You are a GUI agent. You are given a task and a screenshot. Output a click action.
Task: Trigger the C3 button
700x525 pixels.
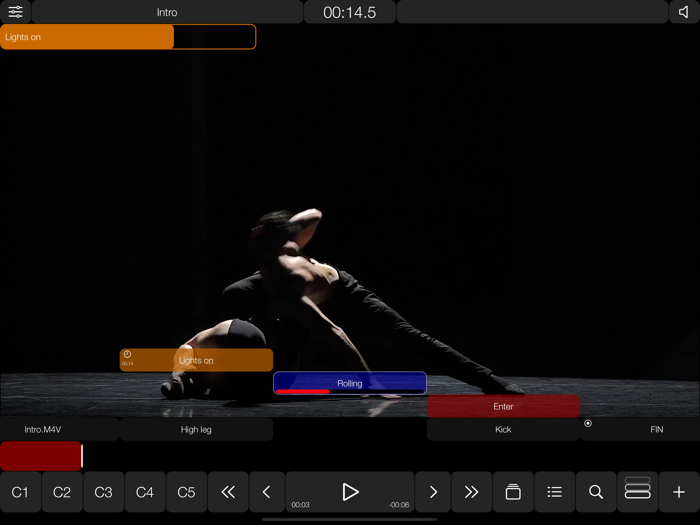(x=103, y=492)
